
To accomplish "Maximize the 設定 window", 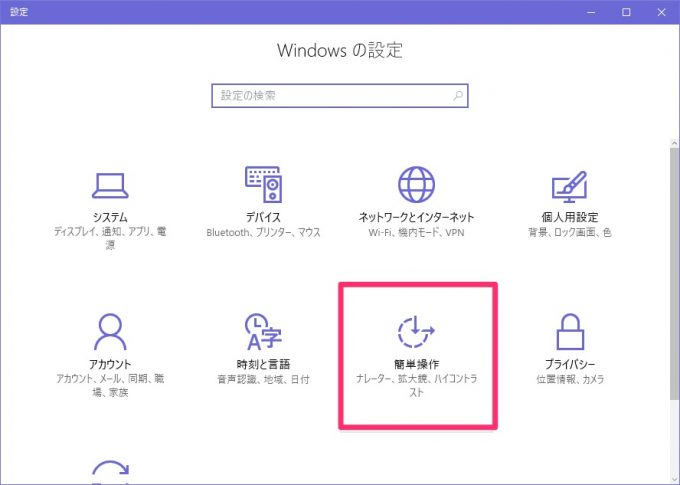I will pyautogui.click(x=626, y=12).
